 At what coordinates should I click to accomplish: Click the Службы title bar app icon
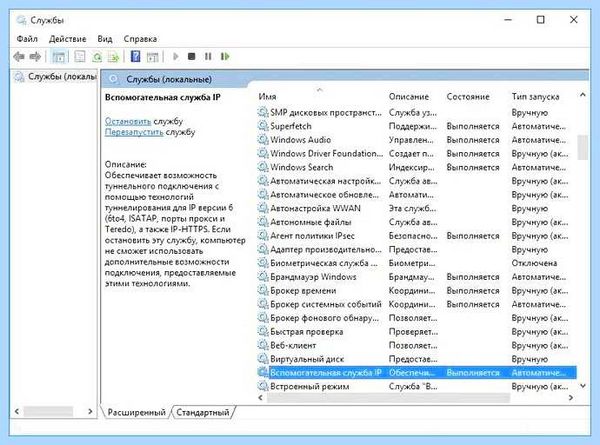[21, 20]
